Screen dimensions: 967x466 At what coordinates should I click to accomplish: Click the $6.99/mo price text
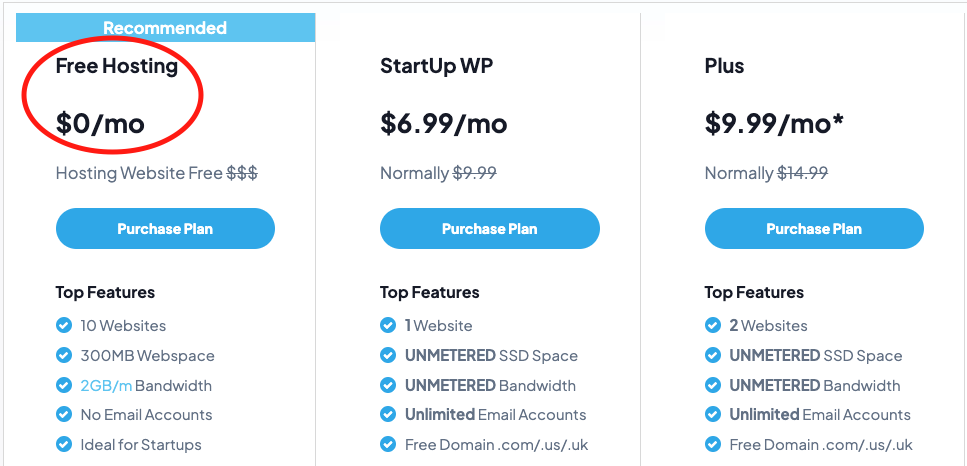(x=443, y=123)
